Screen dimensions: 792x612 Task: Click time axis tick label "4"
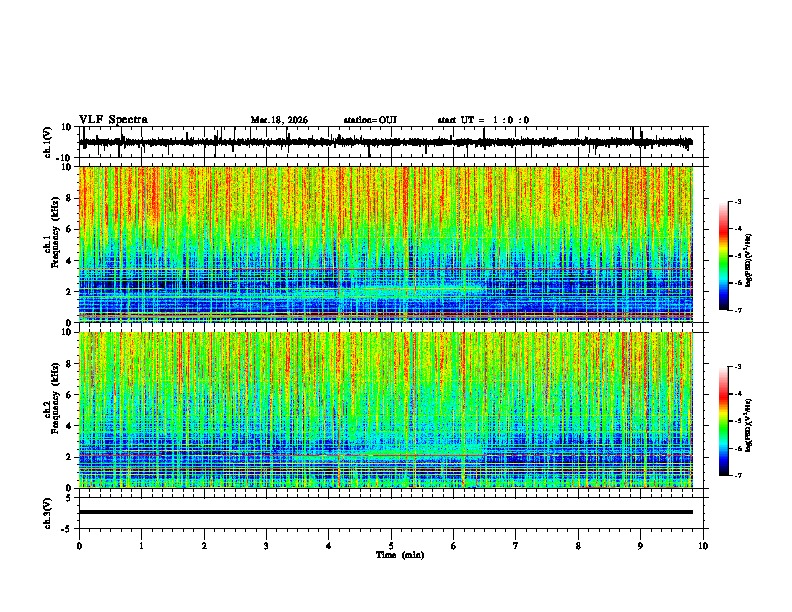coord(329,546)
